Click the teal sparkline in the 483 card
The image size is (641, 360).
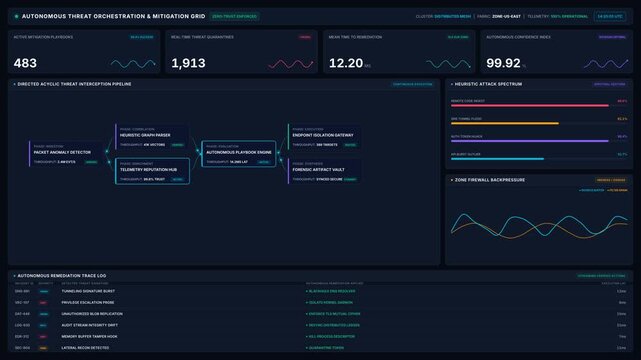[x=133, y=64]
